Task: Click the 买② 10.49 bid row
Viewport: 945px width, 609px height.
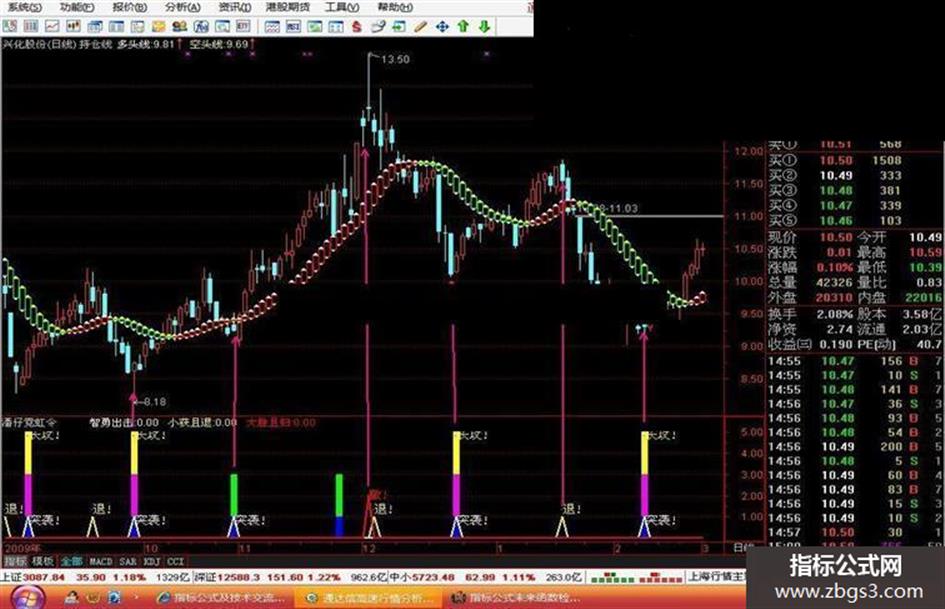Action: [835, 175]
